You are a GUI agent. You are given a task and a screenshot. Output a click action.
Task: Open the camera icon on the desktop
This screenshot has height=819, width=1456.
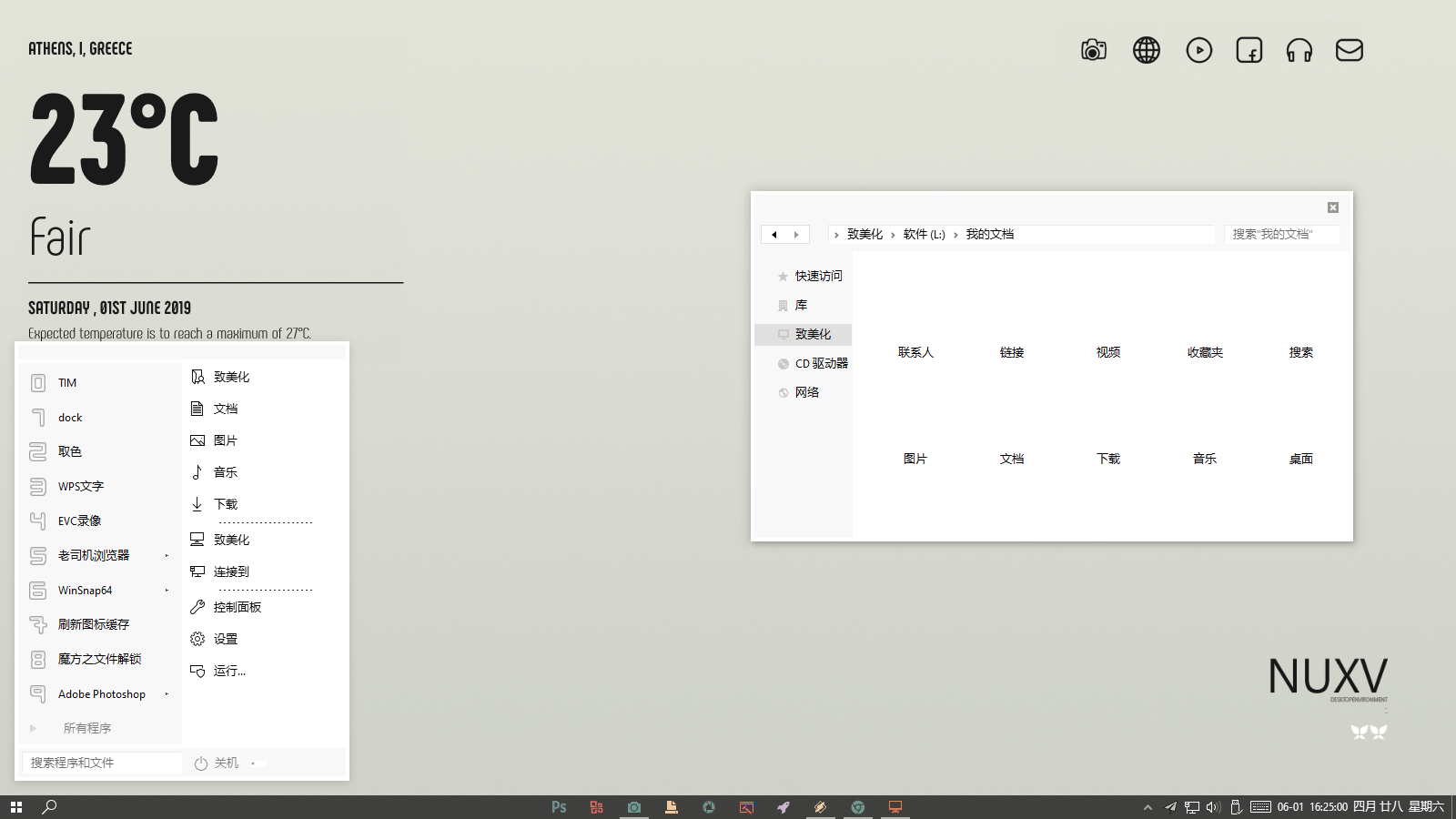[x=1094, y=50]
